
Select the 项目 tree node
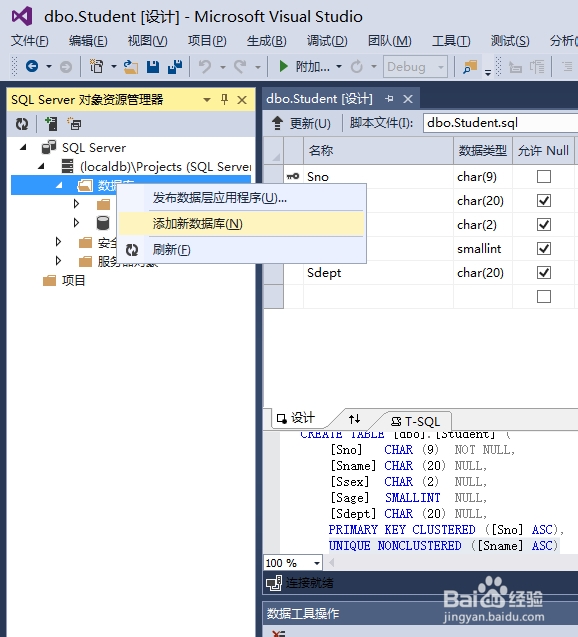pyautogui.click(x=73, y=280)
